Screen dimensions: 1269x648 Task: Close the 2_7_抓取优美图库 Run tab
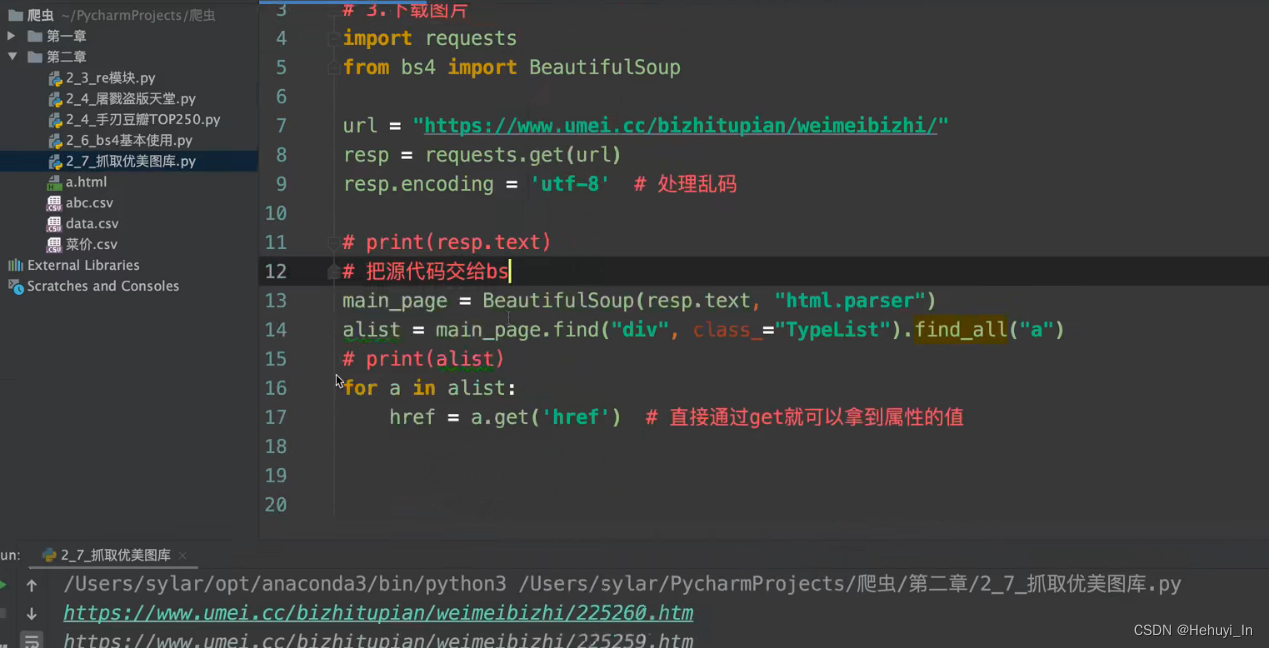183,555
